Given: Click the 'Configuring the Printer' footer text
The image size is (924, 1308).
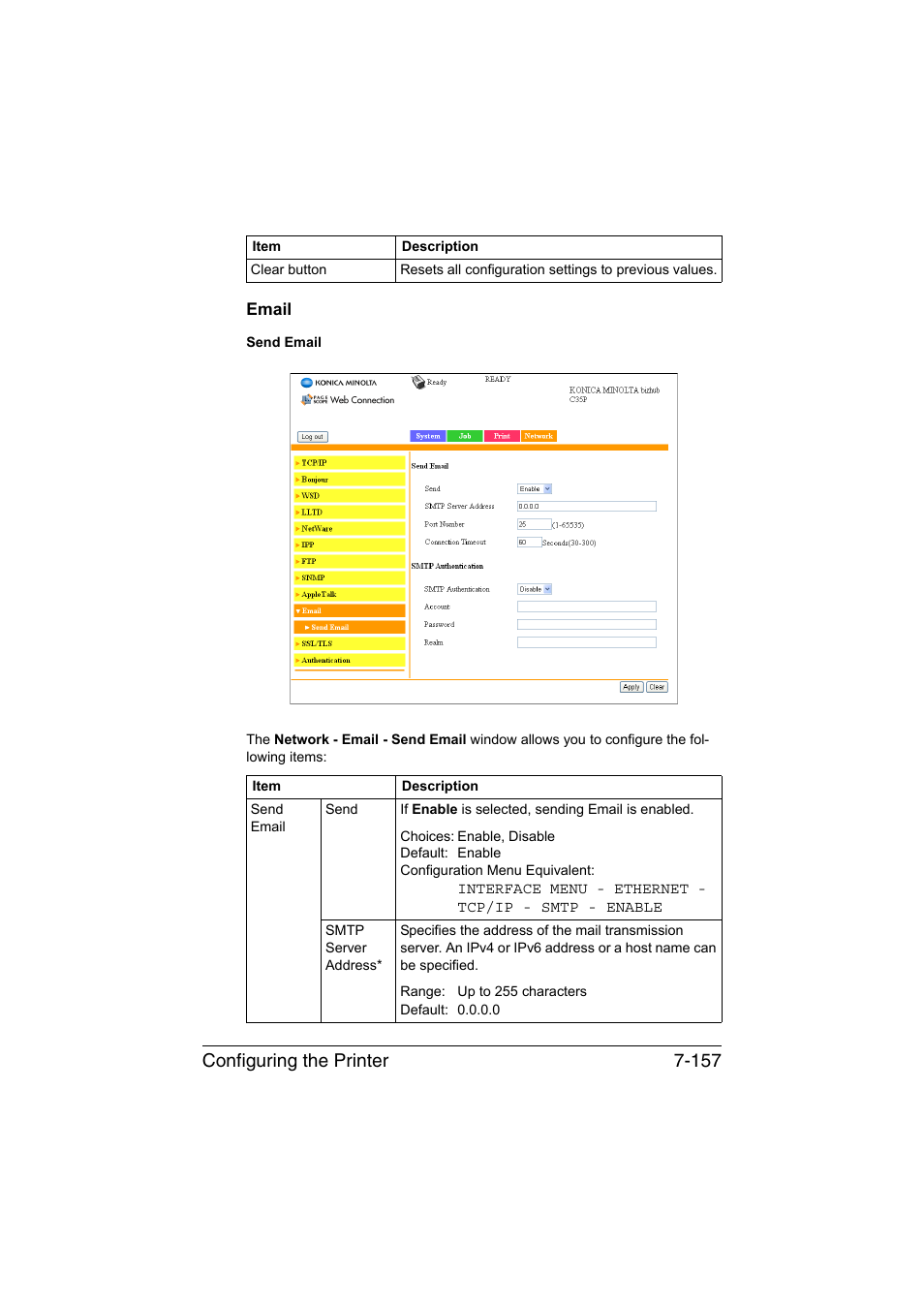Looking at the screenshot, I should (295, 1061).
